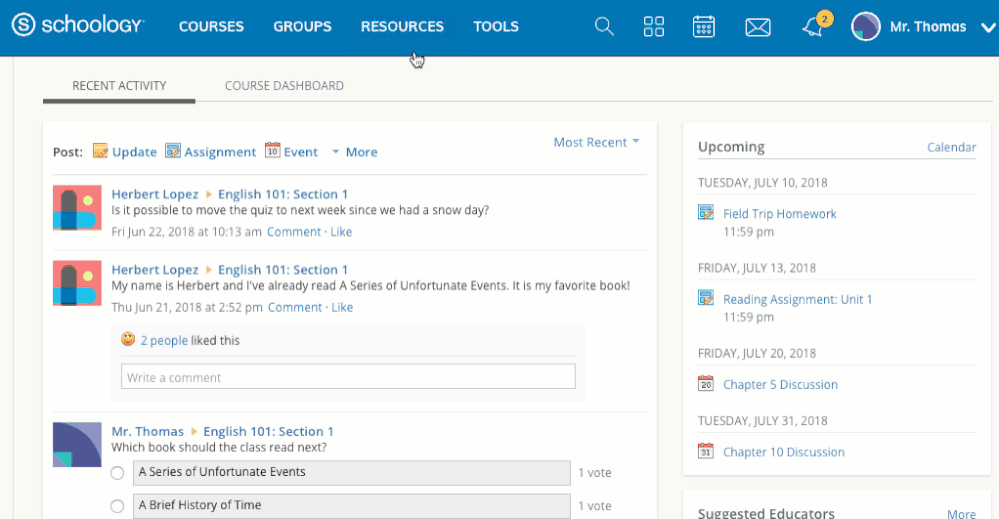The image size is (999, 519).
Task: Open Field Trip Homework link
Action: [780, 214]
